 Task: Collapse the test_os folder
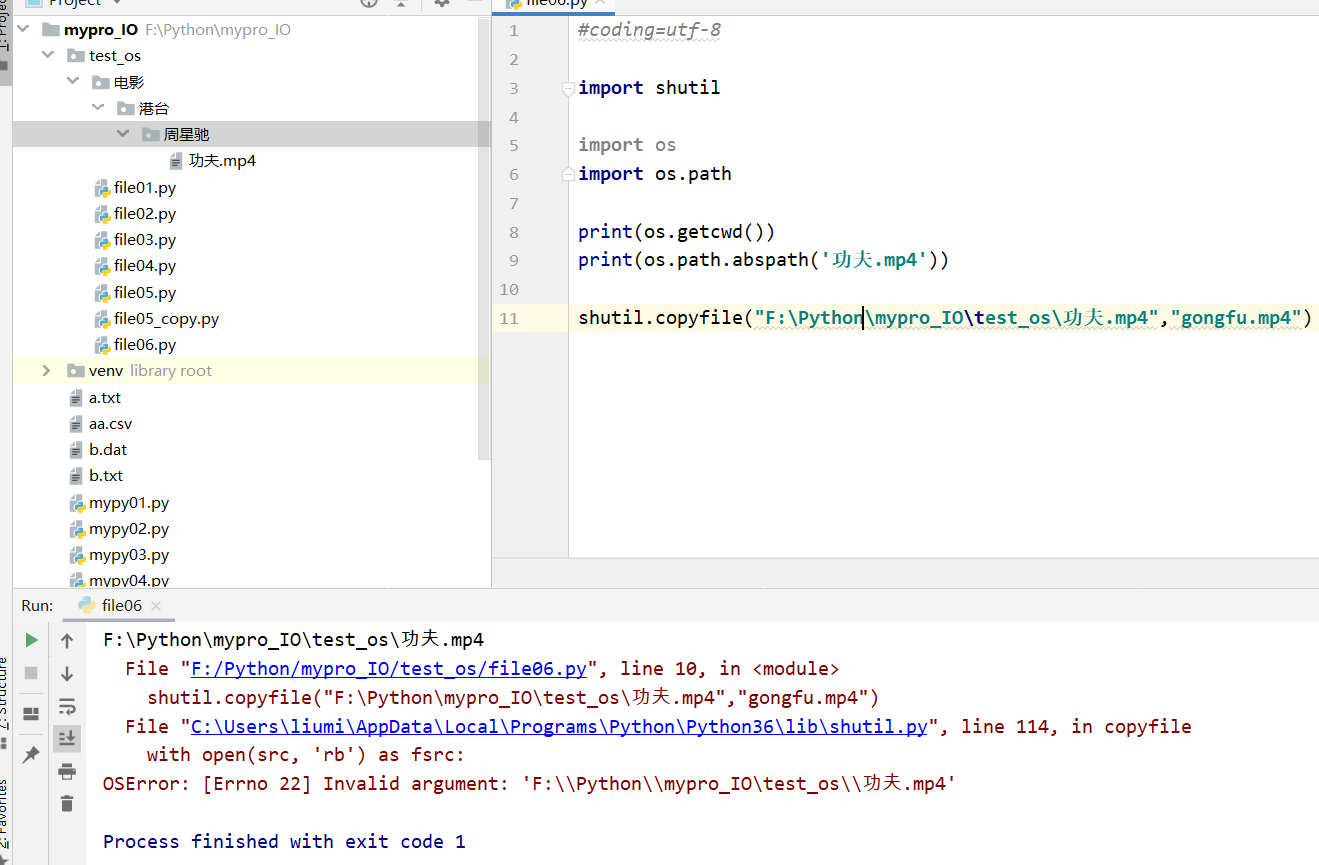(47, 56)
